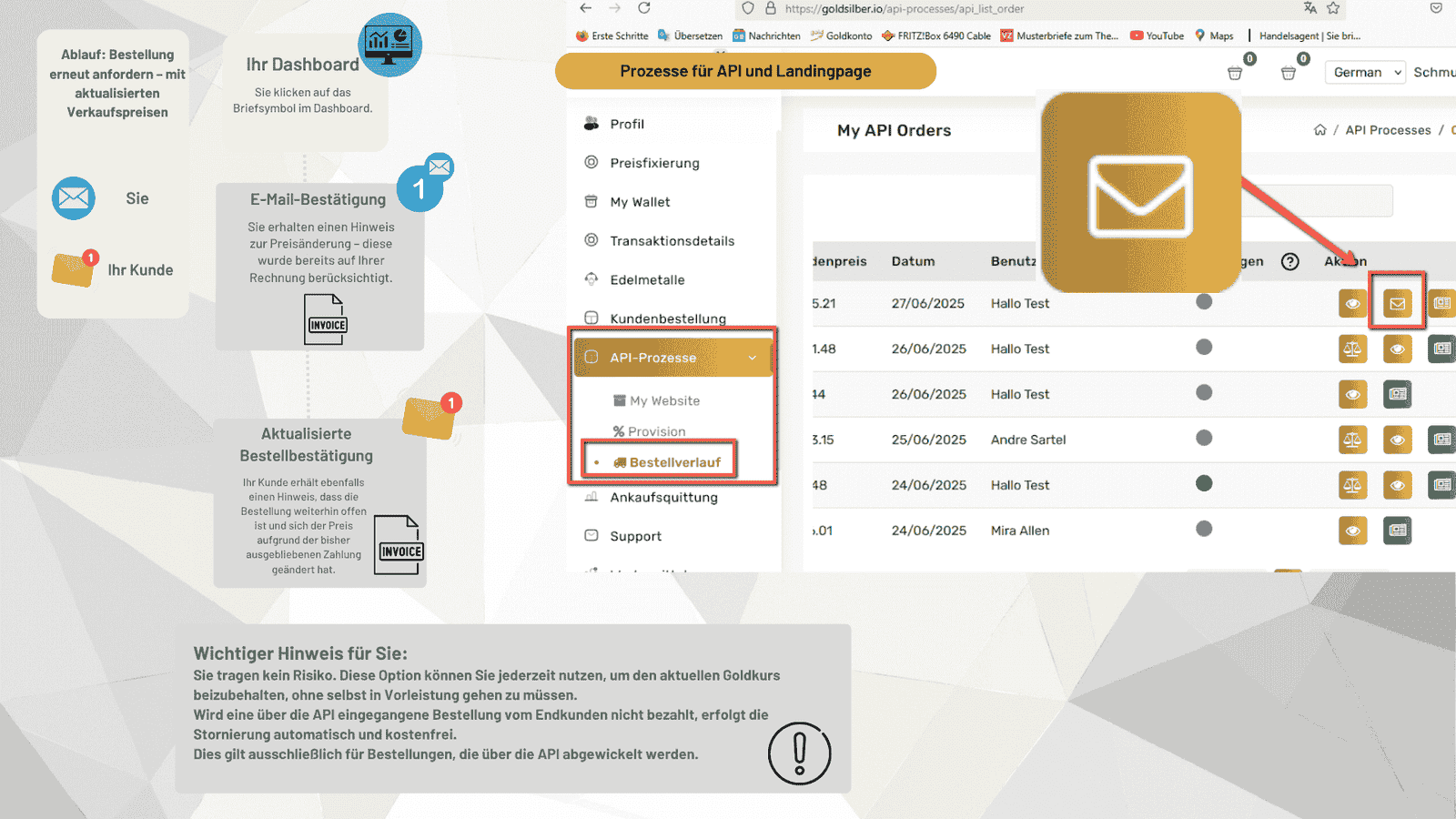Click the browser page reload button
The height and width of the screenshot is (819, 1456).
(645, 8)
